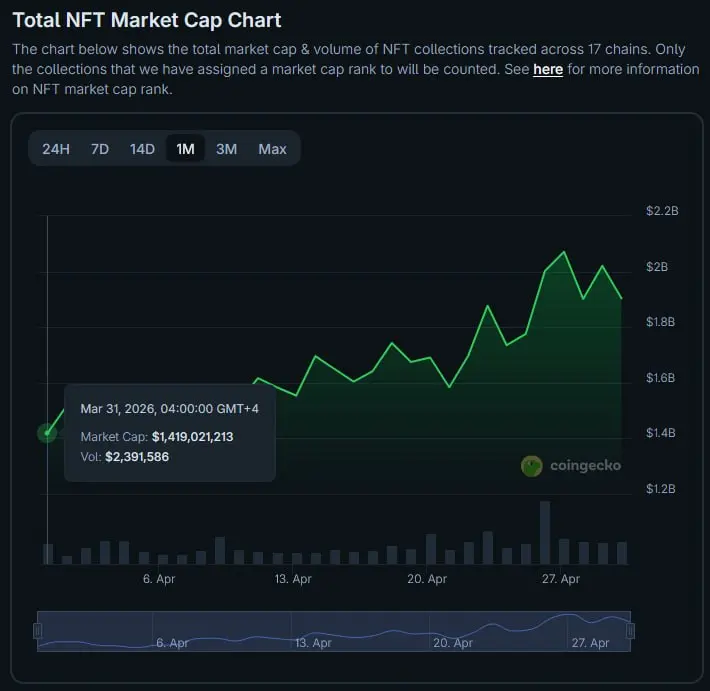Click the coingecko watermark text
Screen dimensions: 710x691
coord(585,466)
